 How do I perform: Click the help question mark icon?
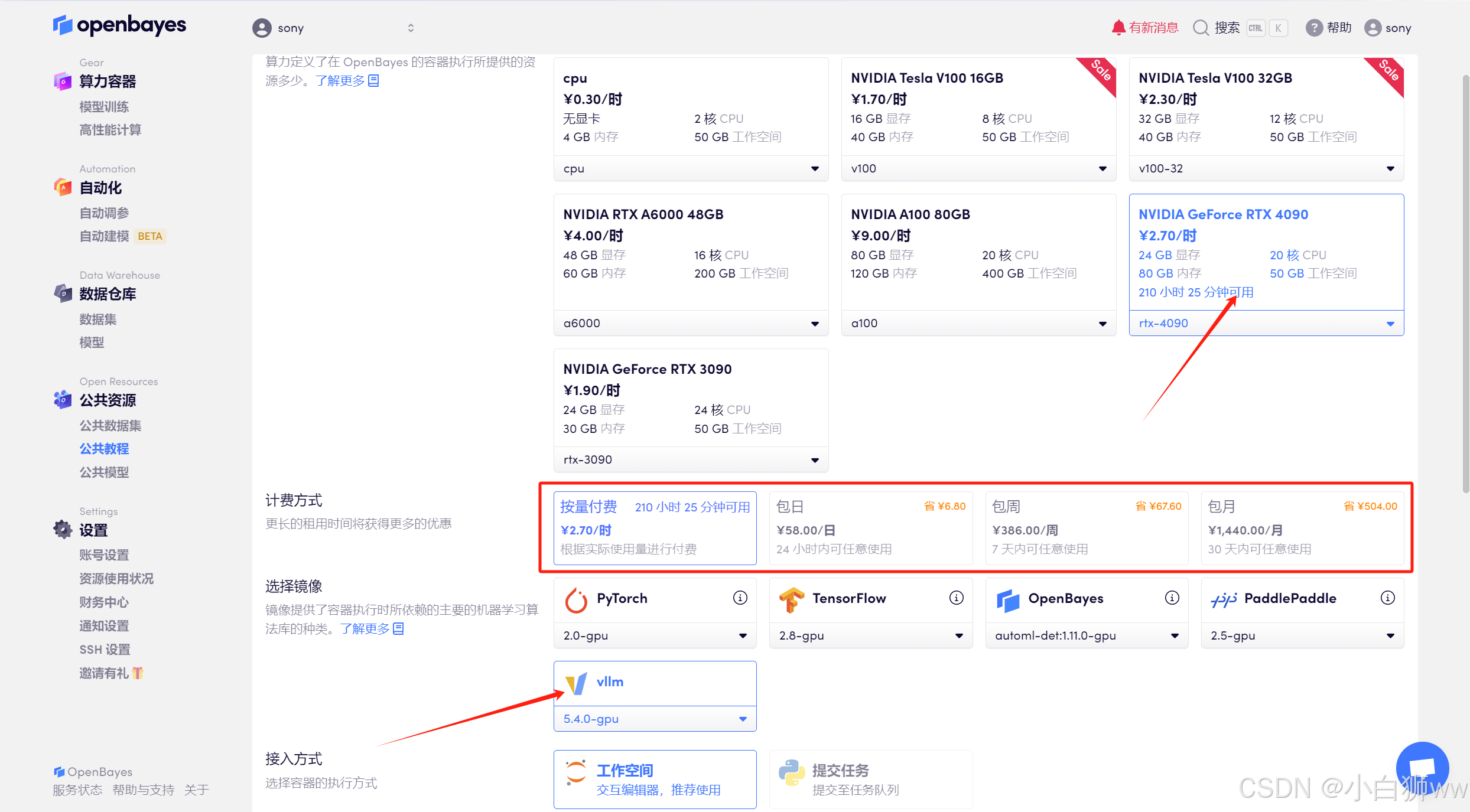pos(1313,28)
